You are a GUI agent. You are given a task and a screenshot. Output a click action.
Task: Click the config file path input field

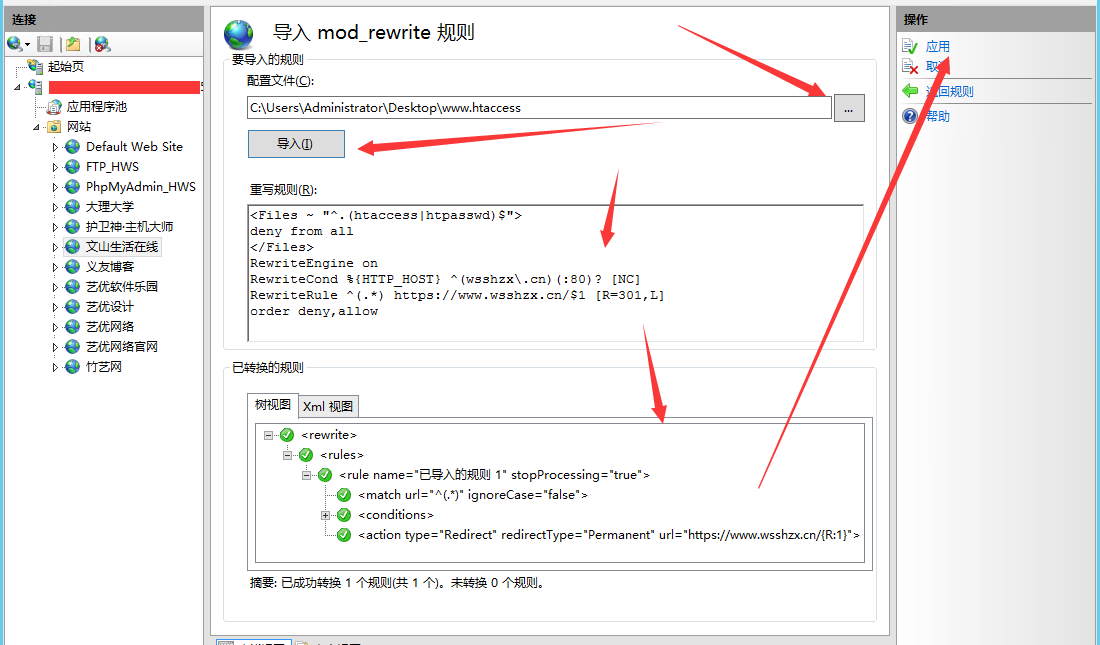(x=538, y=108)
